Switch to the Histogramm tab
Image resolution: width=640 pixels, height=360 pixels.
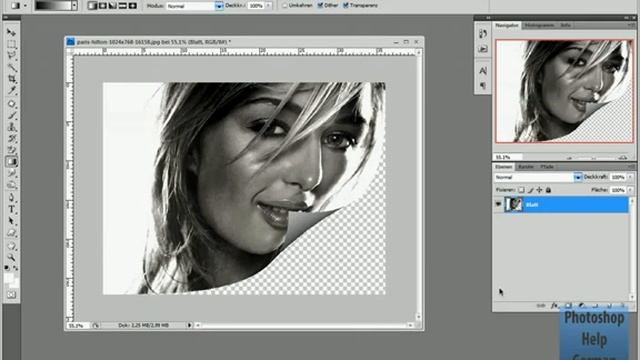click(x=539, y=25)
